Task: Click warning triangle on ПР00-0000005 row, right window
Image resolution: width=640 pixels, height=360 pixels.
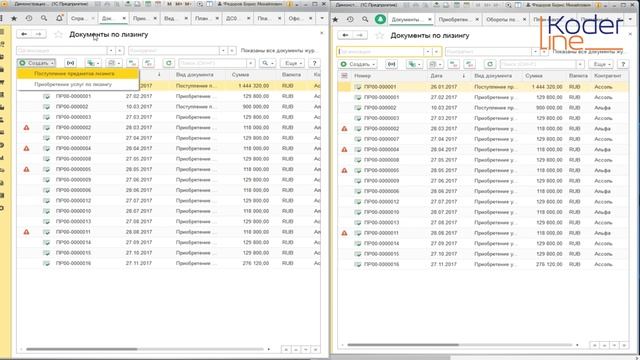Action: (344, 170)
